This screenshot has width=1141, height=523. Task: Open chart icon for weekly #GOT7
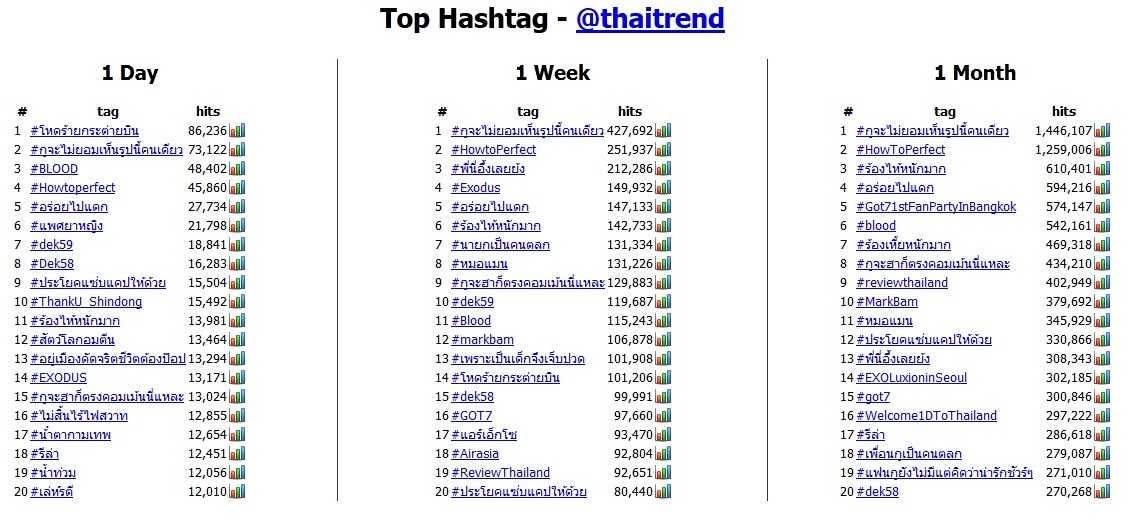[x=663, y=415]
